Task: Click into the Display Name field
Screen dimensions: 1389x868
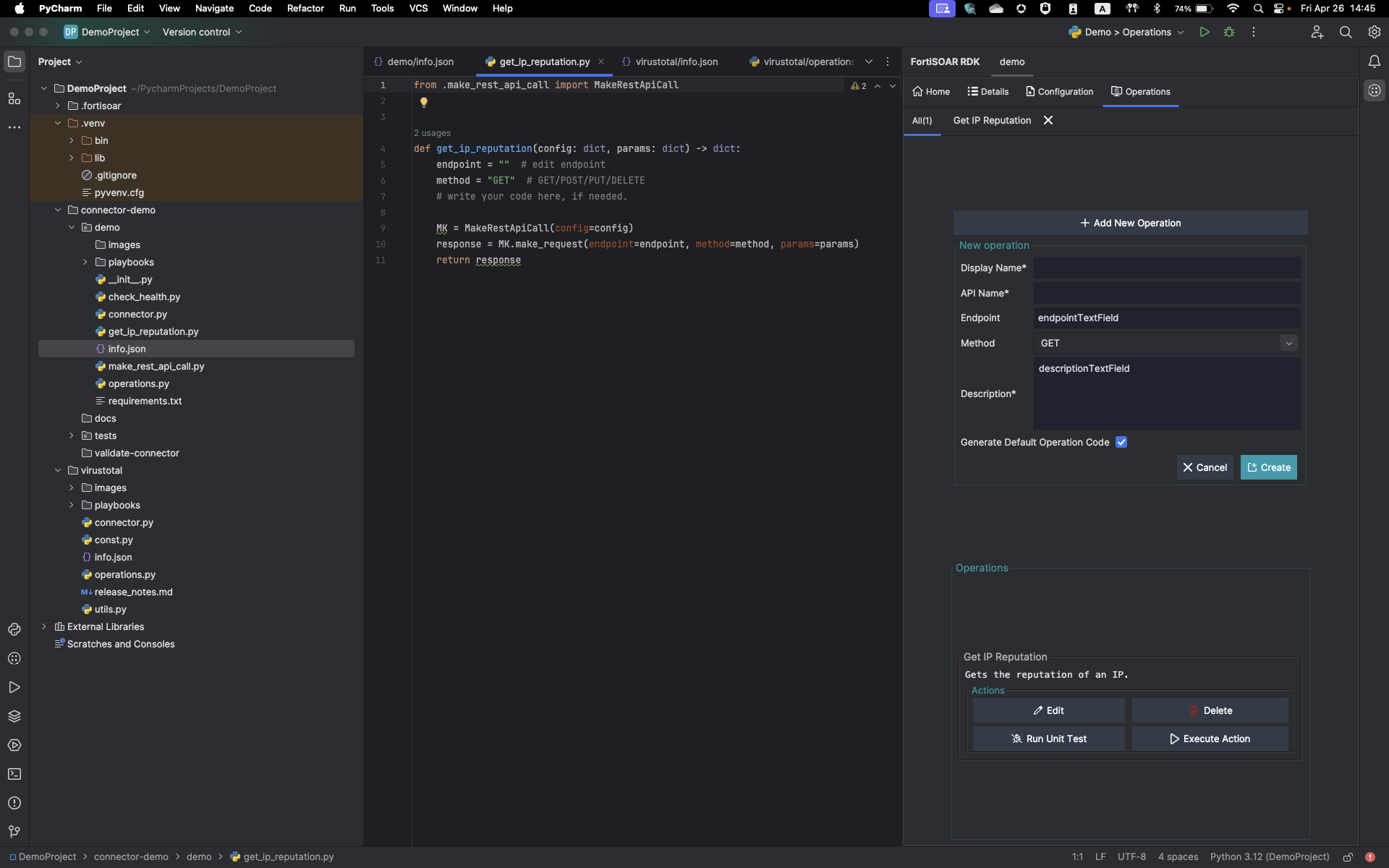Action: [1166, 268]
